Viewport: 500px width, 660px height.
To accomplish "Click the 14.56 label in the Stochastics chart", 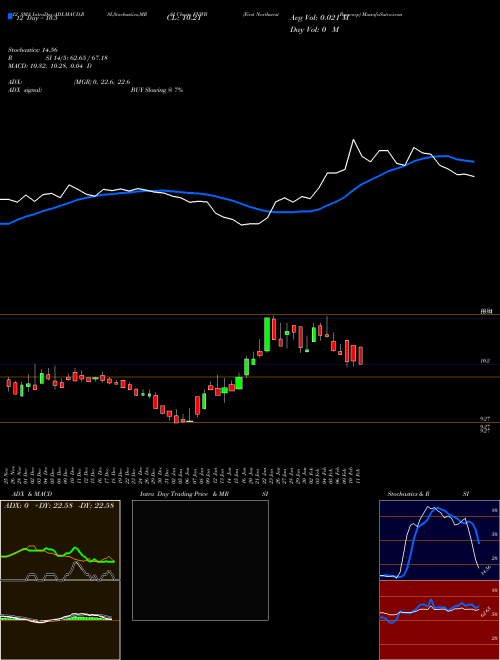I will pyautogui.click(x=486, y=571).
